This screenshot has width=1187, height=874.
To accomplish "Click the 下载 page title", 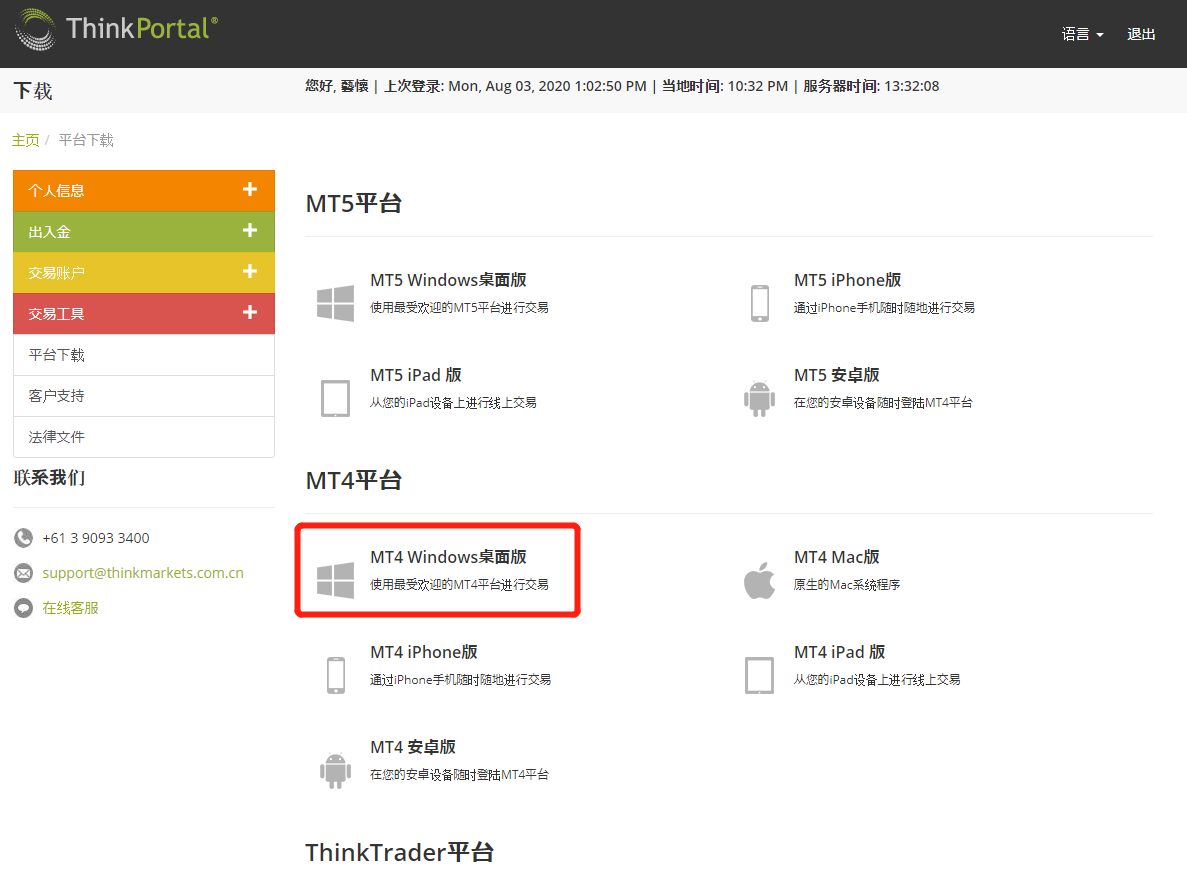I will [x=33, y=92].
